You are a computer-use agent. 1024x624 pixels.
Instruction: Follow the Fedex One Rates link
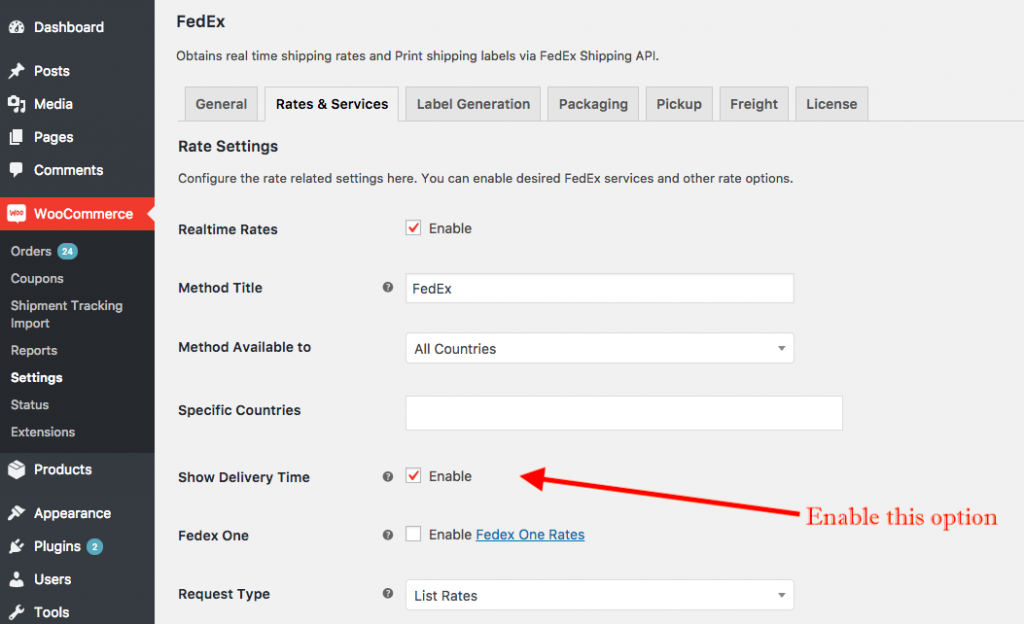530,535
